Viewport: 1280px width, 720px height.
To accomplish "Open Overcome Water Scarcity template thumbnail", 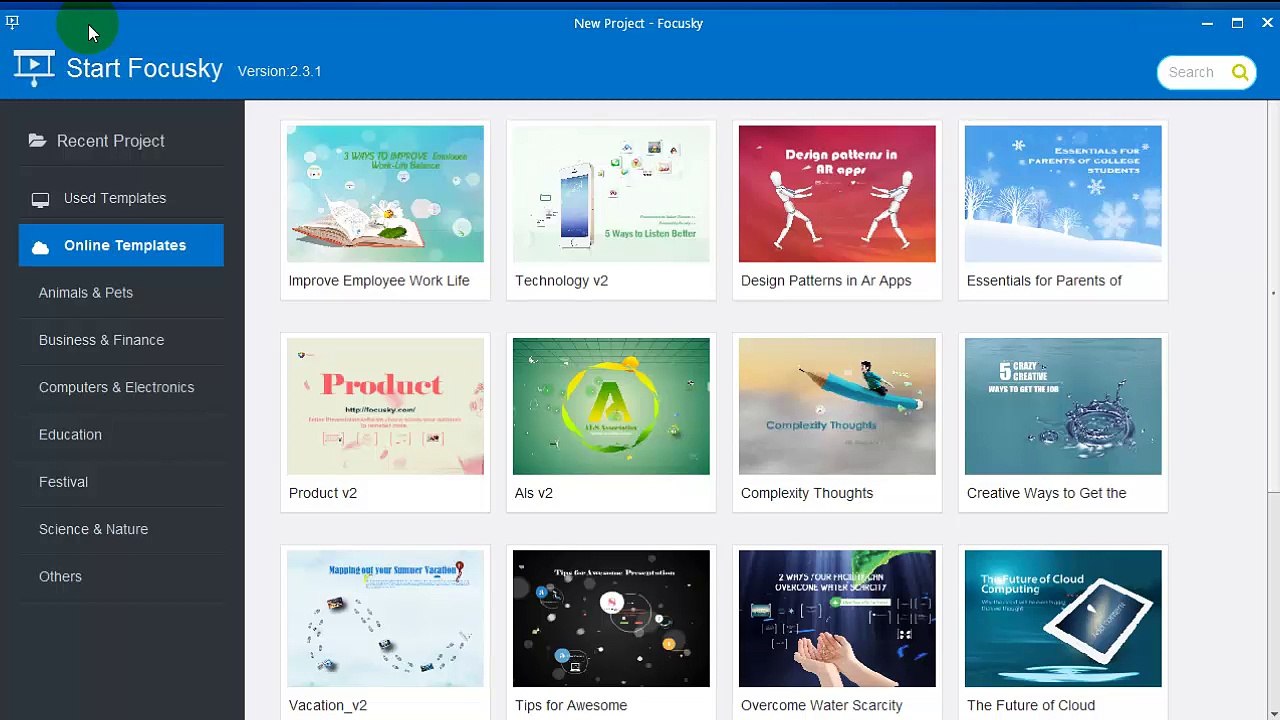I will click(837, 618).
